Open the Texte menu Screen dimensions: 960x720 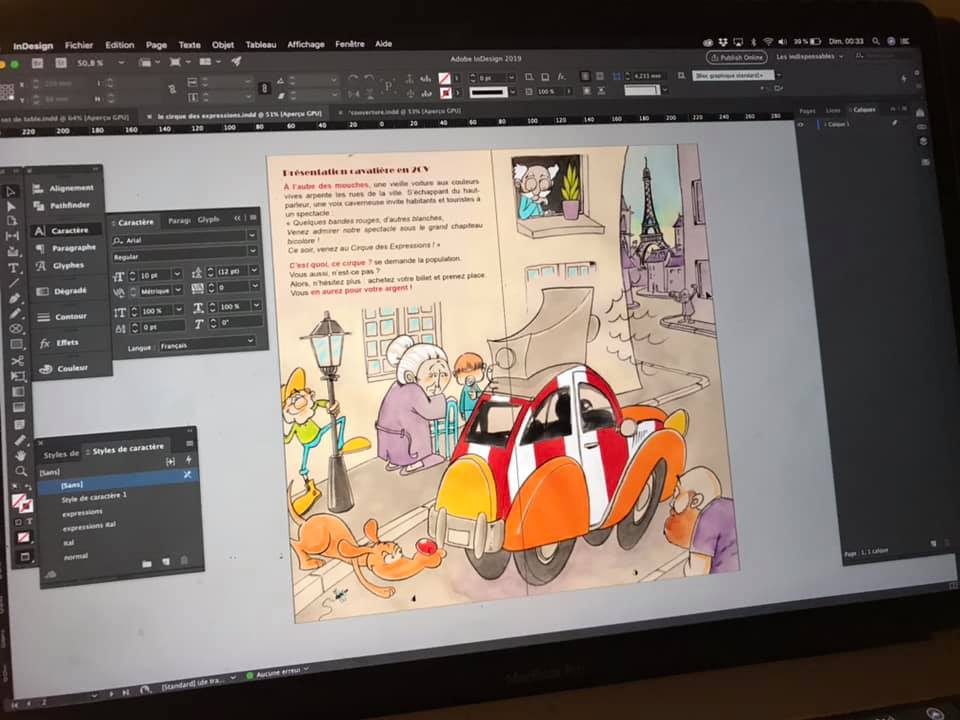tap(190, 45)
